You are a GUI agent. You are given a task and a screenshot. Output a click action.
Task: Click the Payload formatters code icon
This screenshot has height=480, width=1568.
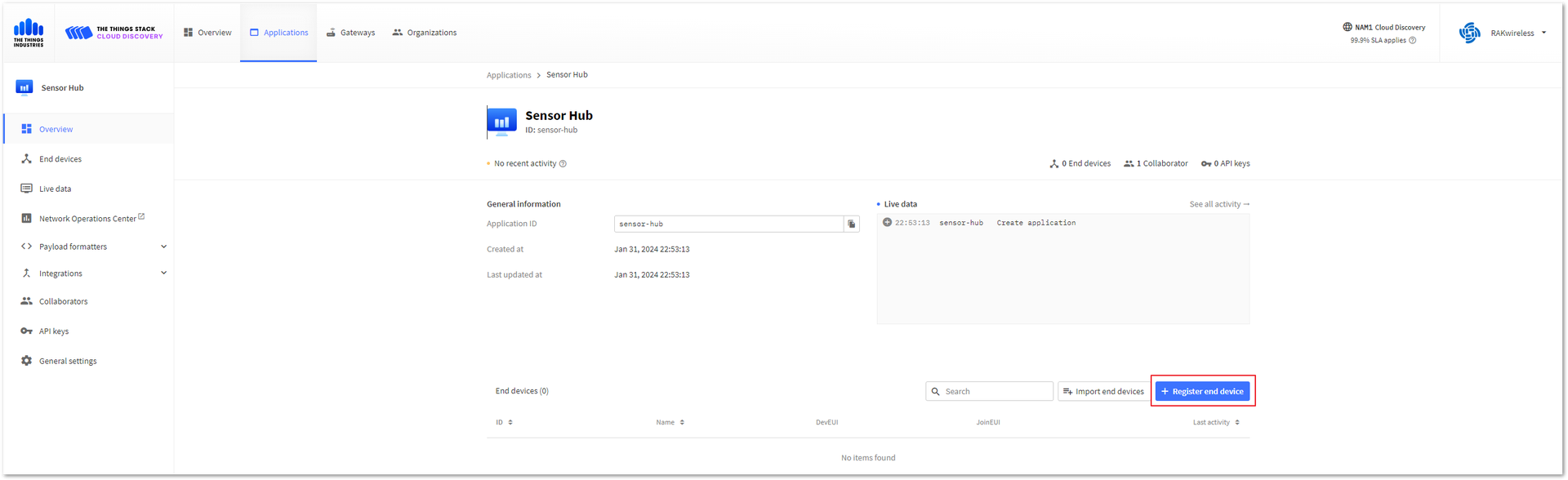click(26, 247)
